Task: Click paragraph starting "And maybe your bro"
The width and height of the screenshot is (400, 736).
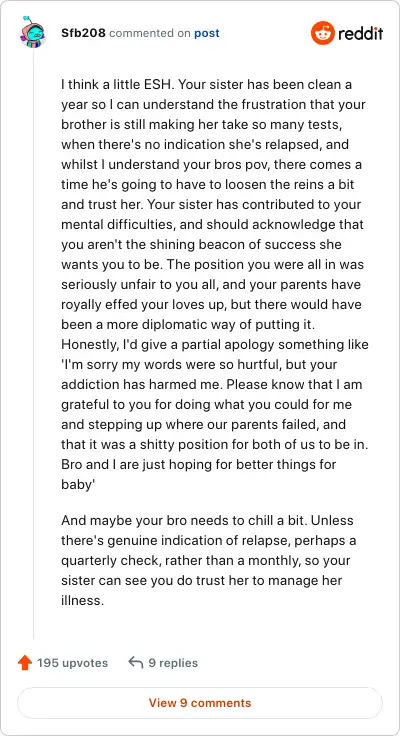Action: pyautogui.click(x=208, y=560)
